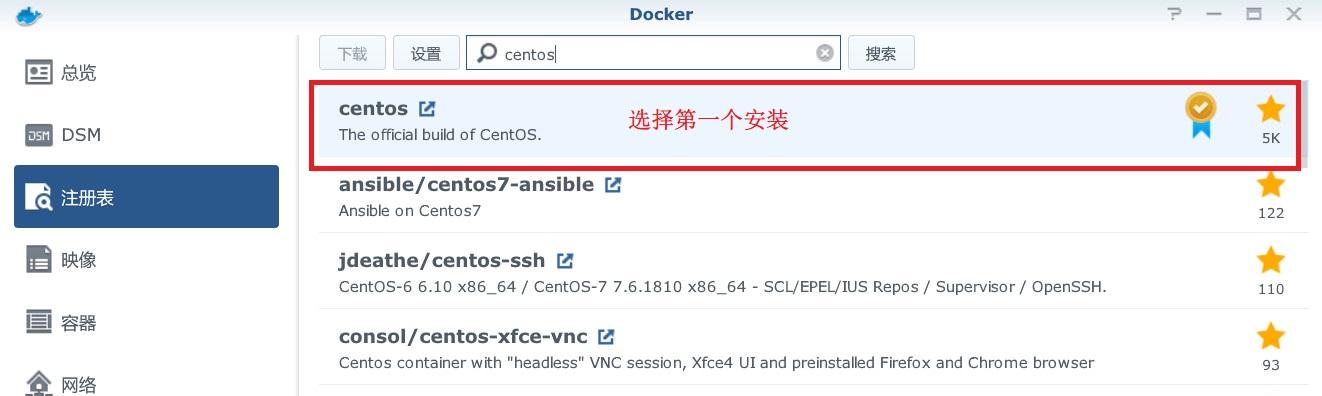
Task: Click the star icon for centos image
Action: (x=1271, y=110)
